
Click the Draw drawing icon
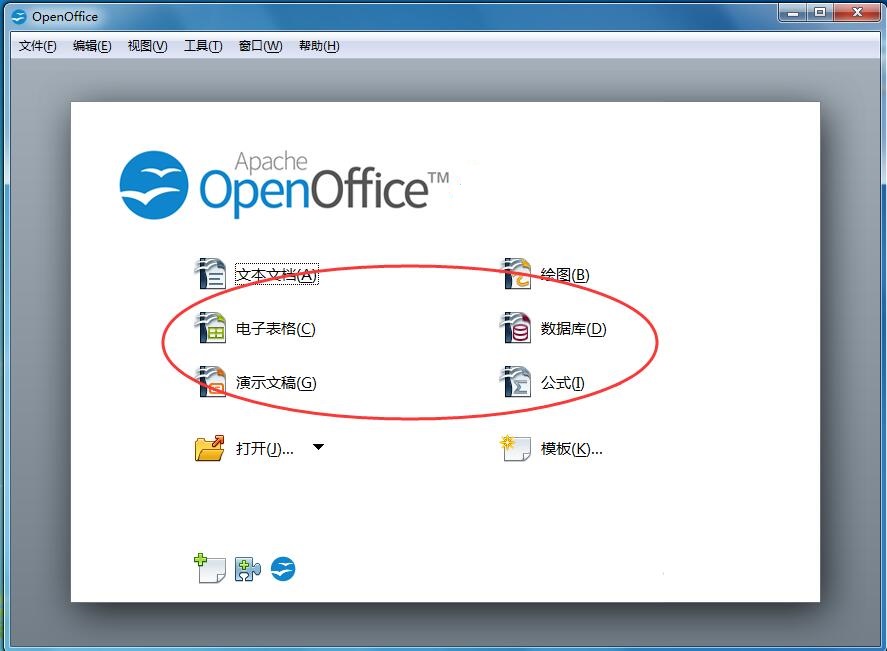[515, 274]
